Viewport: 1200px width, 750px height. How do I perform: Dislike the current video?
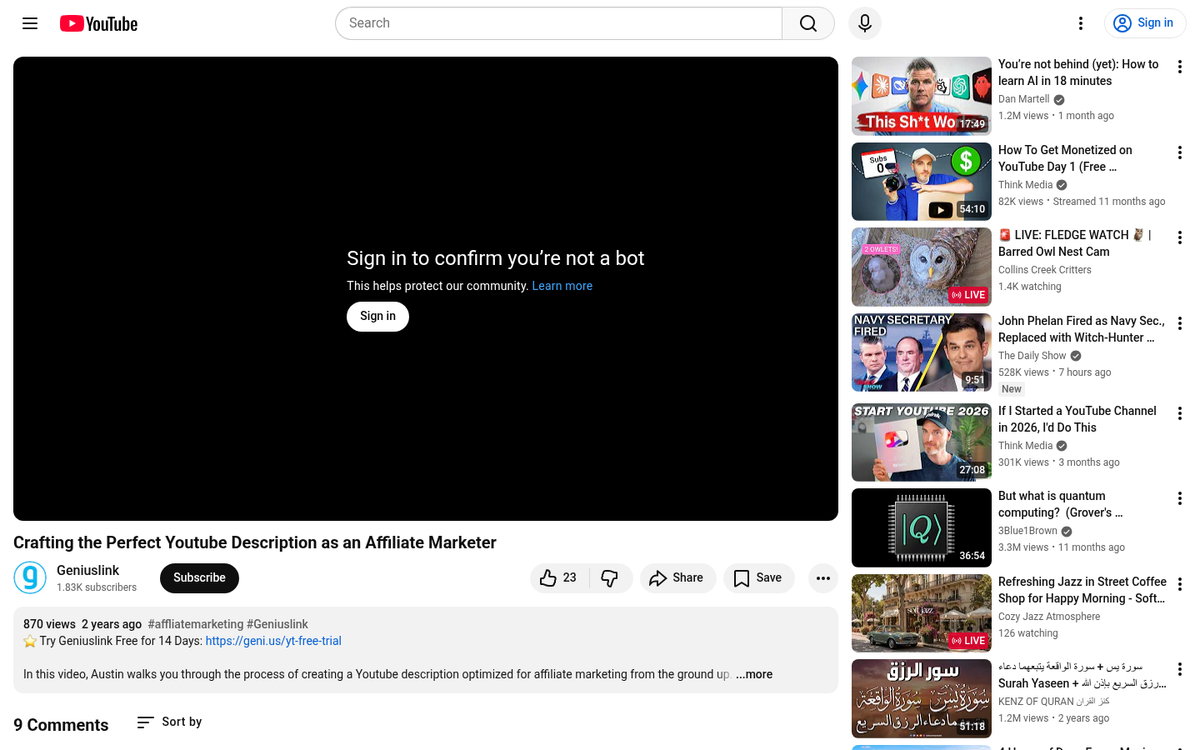(608, 578)
